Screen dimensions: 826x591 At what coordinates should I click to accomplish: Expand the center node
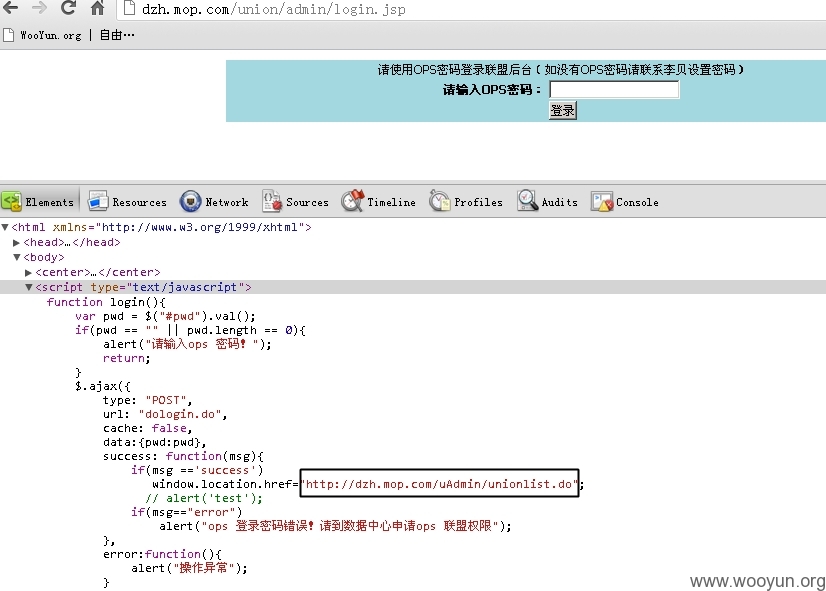click(x=28, y=272)
